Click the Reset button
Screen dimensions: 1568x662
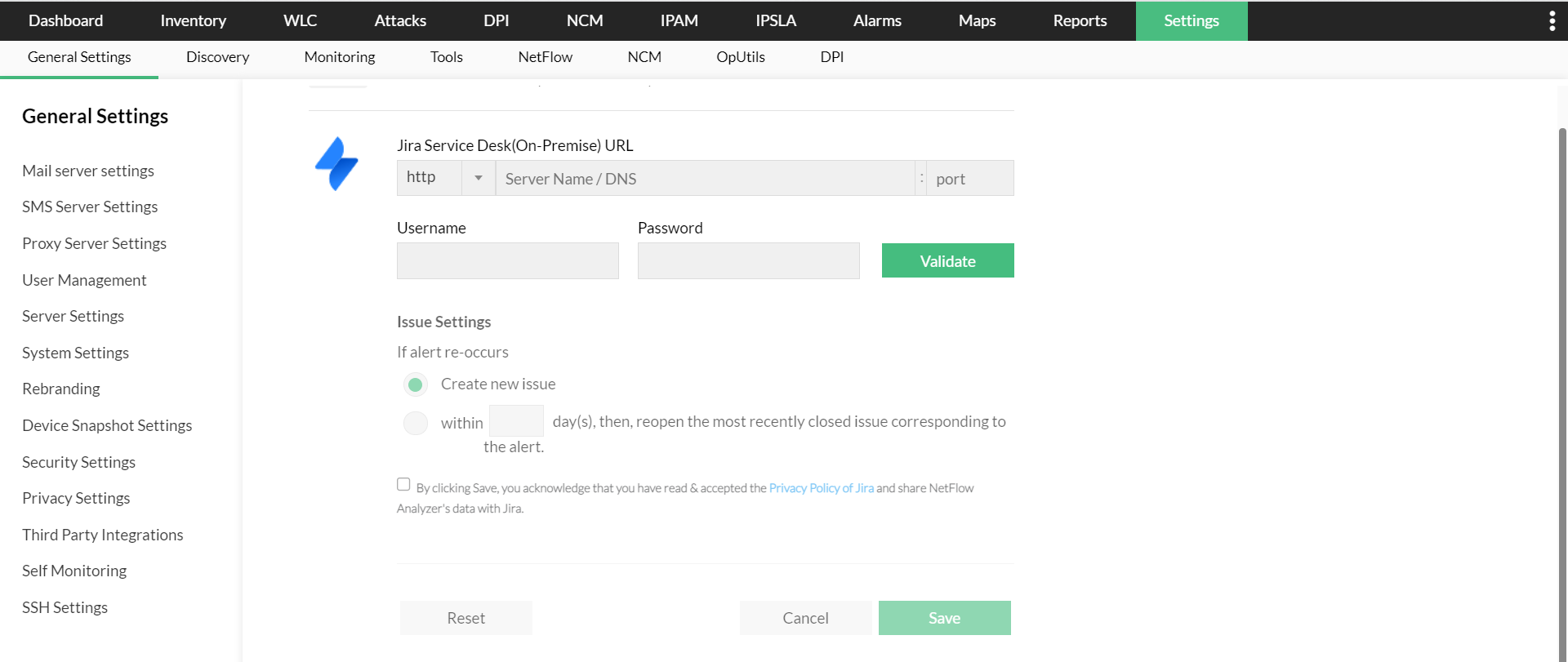coord(465,618)
